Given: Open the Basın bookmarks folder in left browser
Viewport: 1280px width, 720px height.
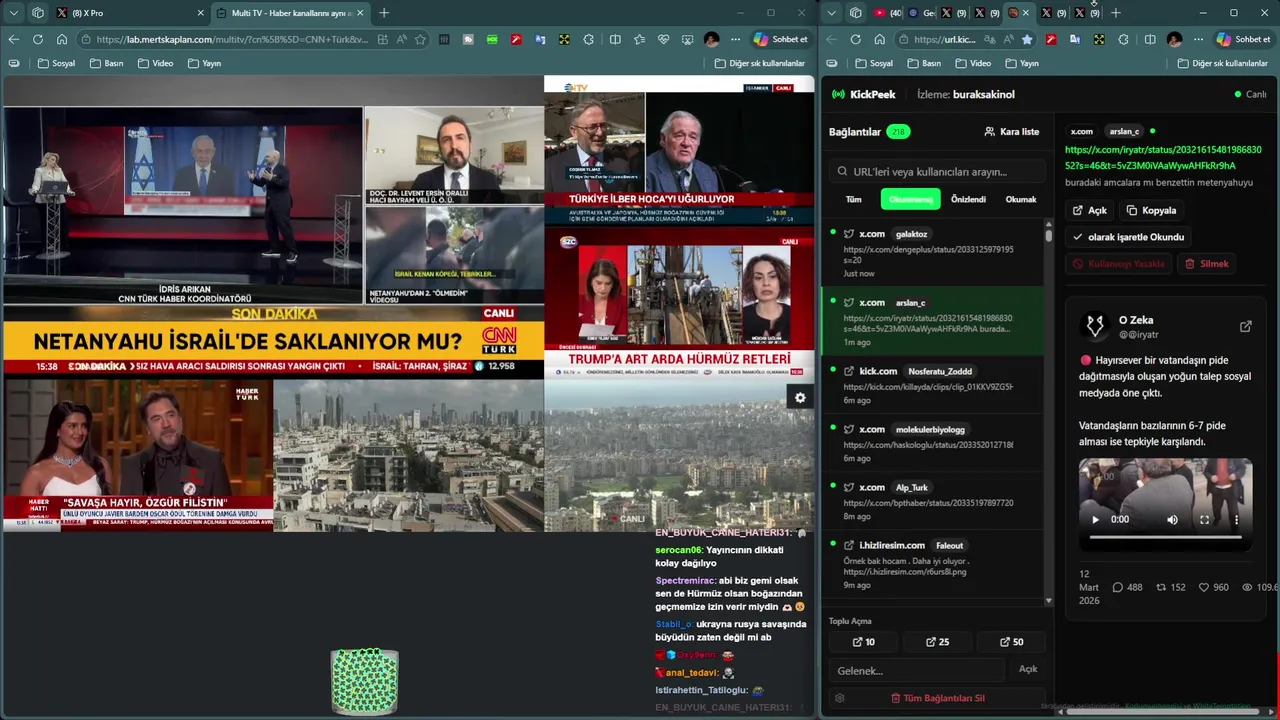Looking at the screenshot, I should click(107, 63).
